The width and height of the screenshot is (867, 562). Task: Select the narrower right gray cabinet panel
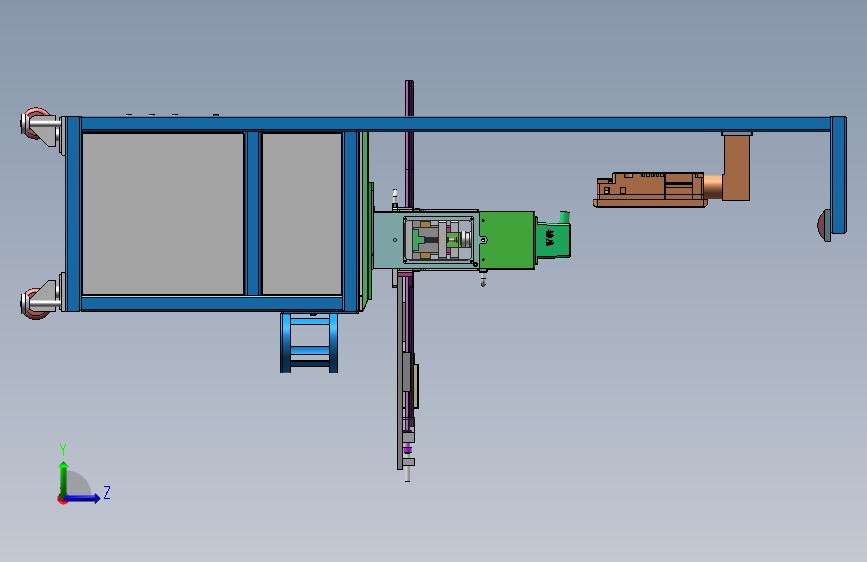302,214
